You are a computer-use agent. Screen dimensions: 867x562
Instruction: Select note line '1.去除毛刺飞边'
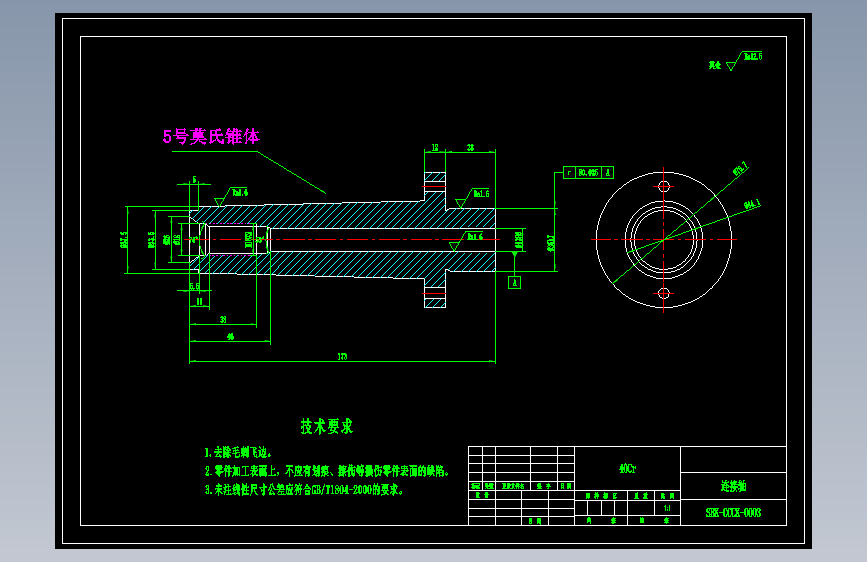click(x=238, y=452)
